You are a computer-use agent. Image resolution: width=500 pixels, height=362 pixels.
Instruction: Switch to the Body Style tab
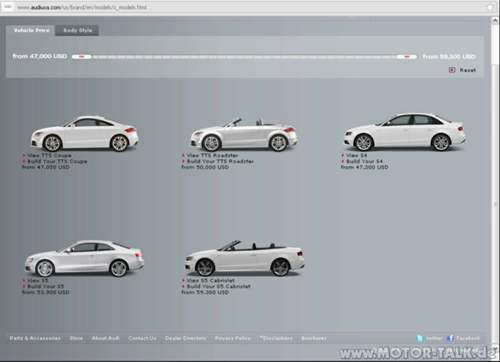pos(77,30)
